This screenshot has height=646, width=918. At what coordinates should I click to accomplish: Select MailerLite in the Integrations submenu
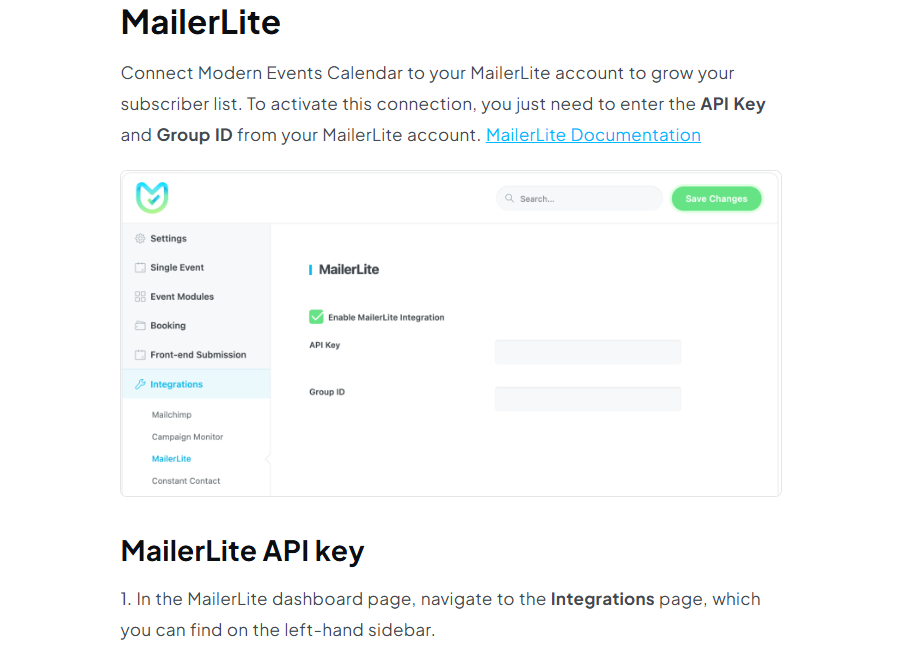pyautogui.click(x=171, y=459)
